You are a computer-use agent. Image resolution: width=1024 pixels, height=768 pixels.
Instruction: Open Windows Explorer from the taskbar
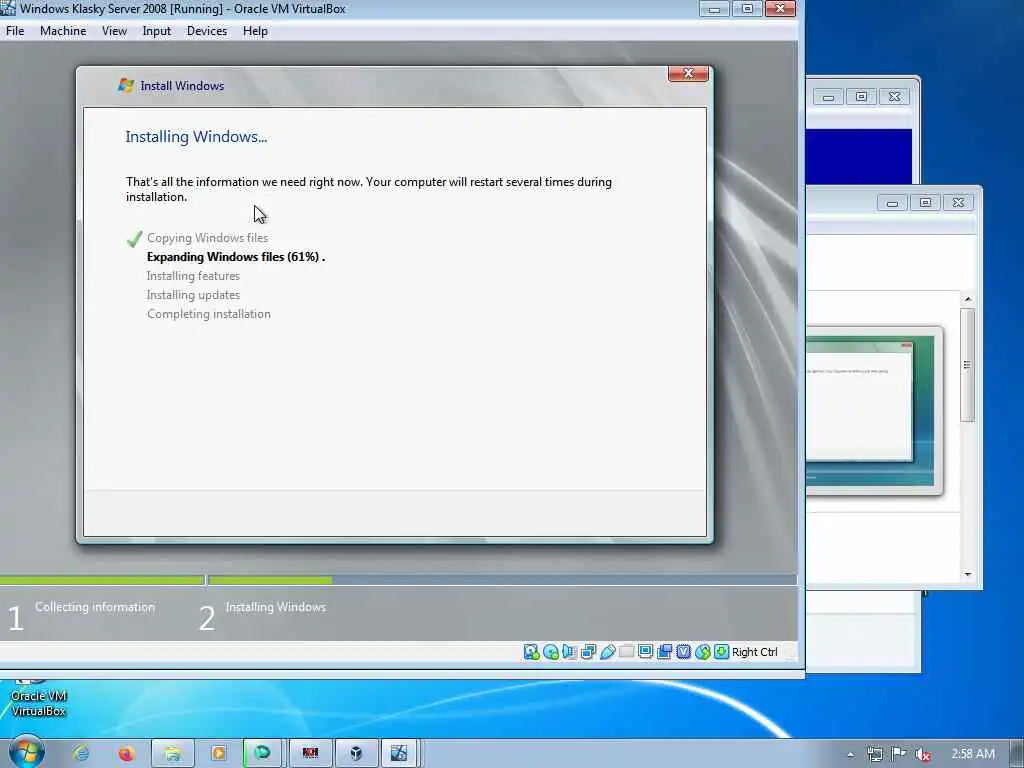[172, 753]
